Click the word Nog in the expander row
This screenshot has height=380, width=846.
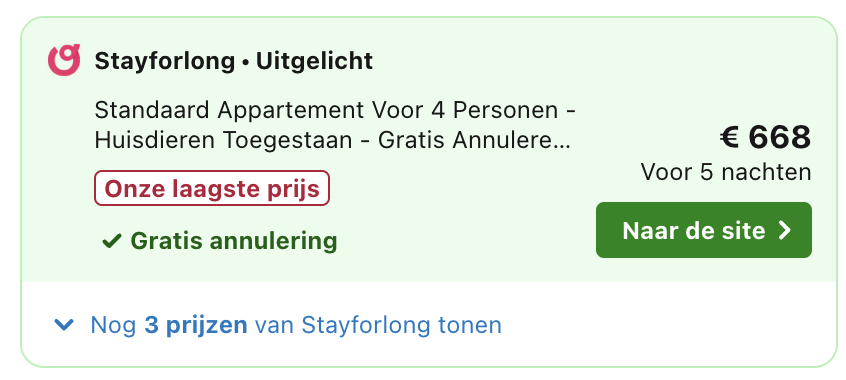coord(113,325)
